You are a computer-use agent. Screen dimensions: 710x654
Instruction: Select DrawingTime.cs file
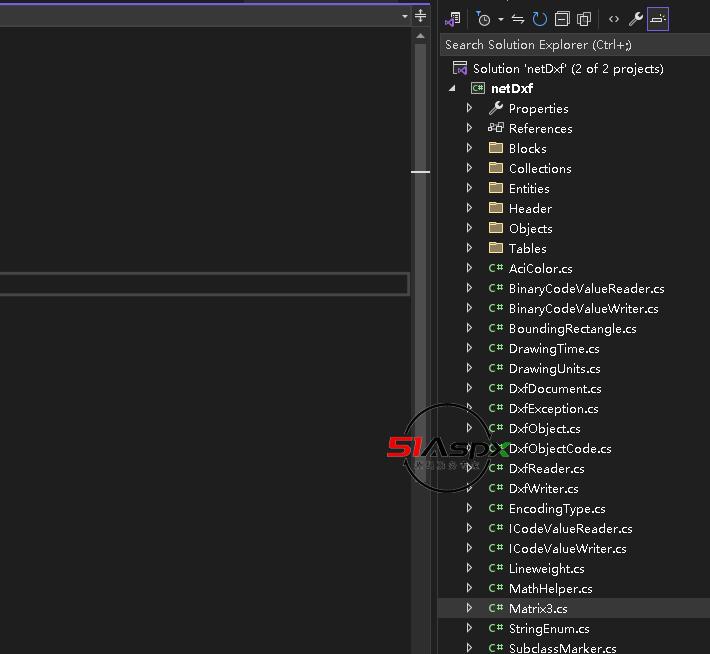[554, 349]
